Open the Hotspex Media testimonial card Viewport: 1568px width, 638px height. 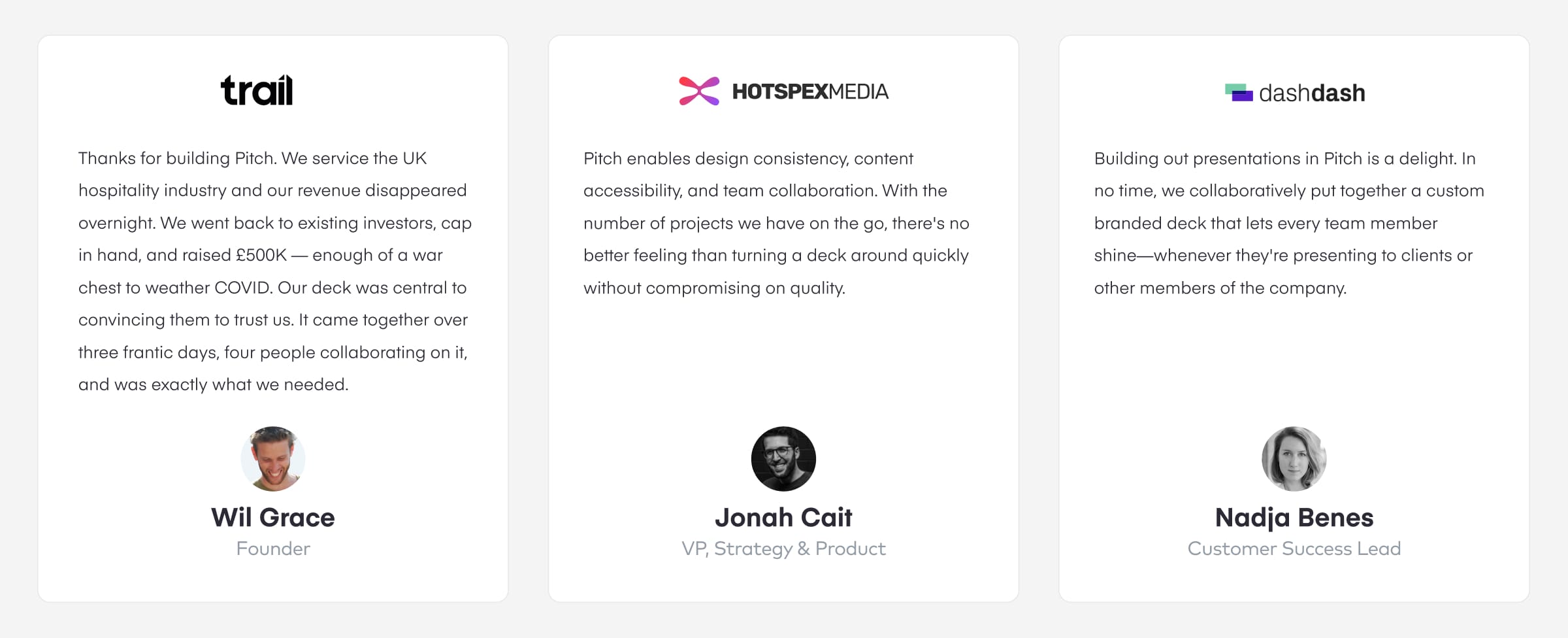click(783, 318)
